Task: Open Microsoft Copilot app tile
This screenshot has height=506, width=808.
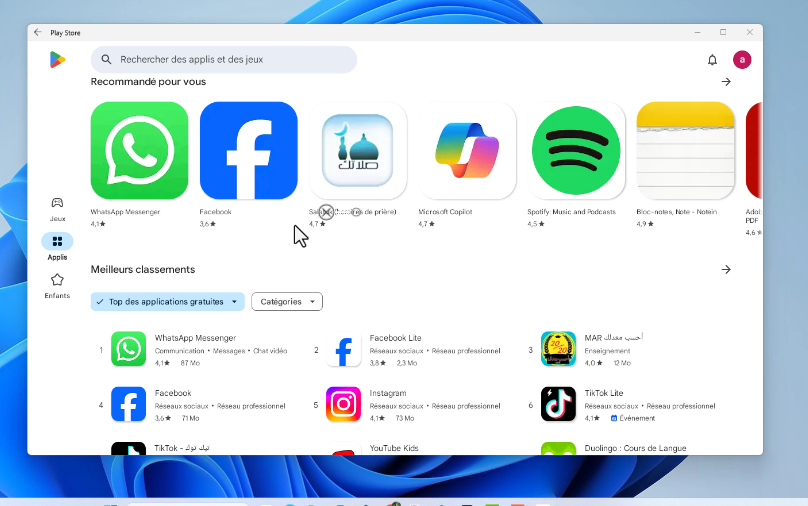Action: click(467, 150)
